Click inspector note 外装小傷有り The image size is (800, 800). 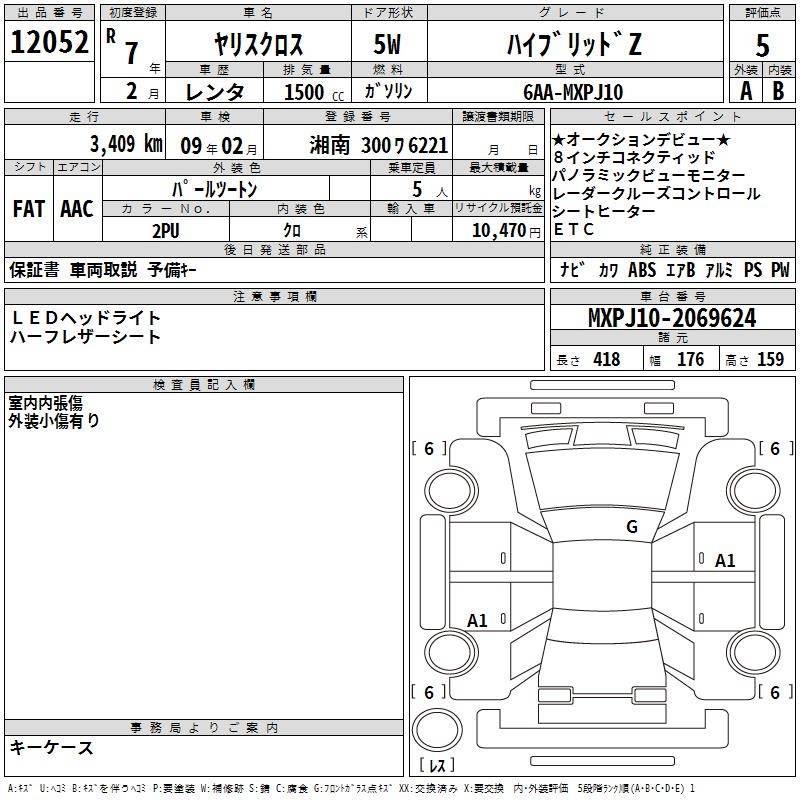(x=54, y=421)
